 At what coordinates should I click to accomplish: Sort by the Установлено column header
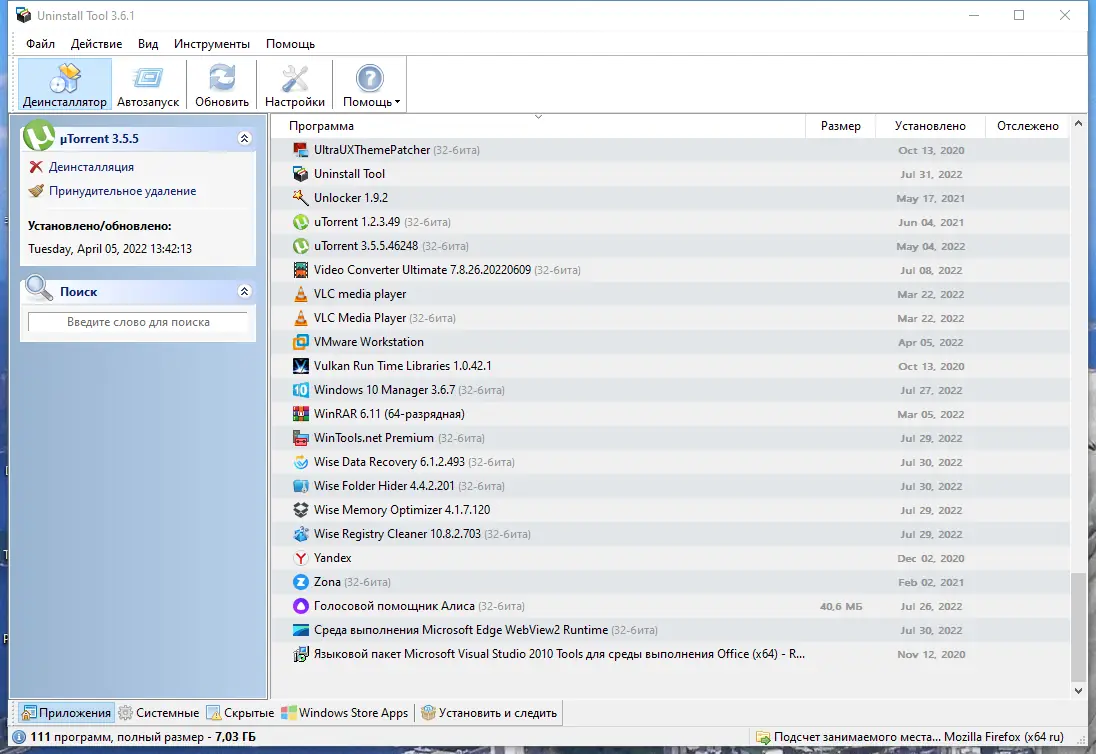click(x=930, y=126)
